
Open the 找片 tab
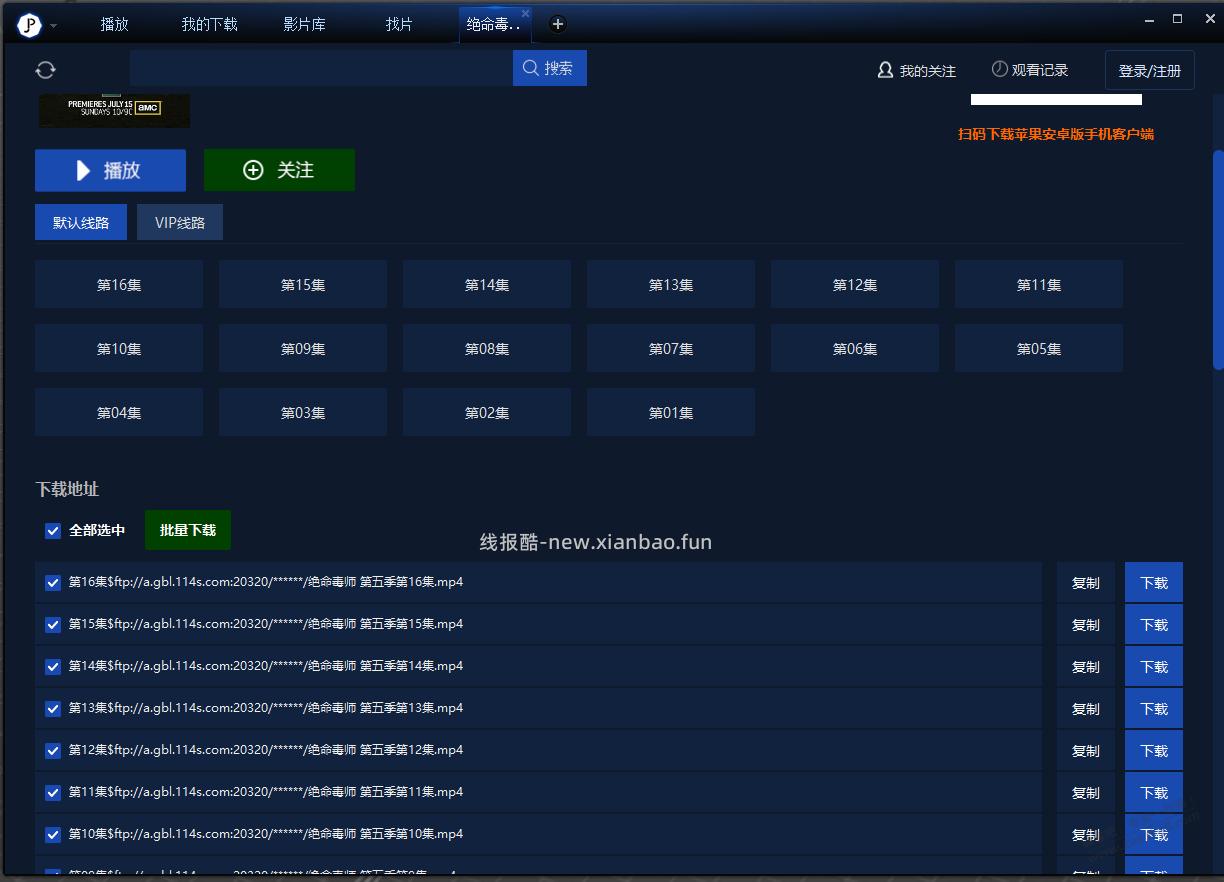[x=399, y=25]
